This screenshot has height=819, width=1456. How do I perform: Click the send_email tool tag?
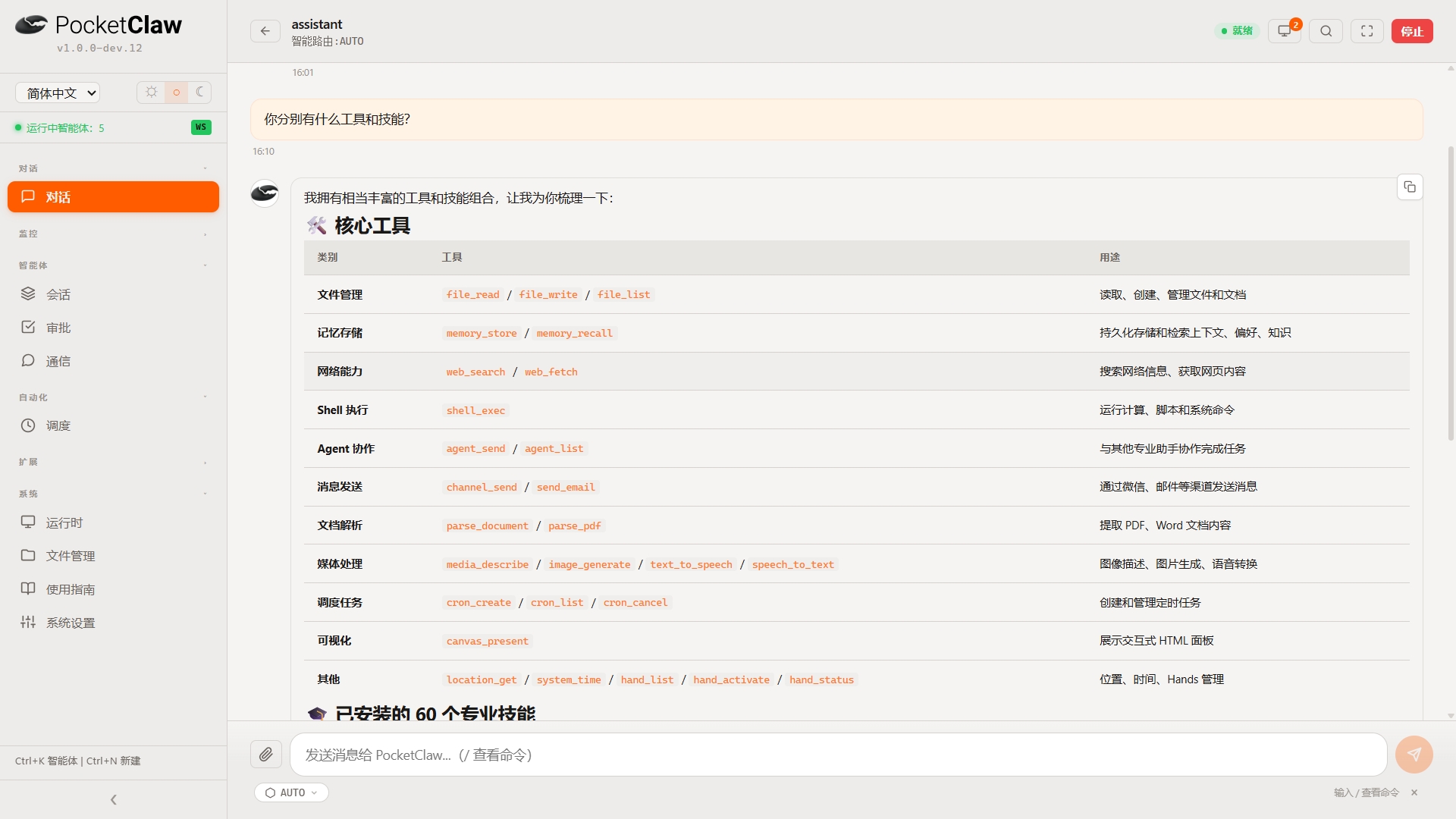[566, 488]
